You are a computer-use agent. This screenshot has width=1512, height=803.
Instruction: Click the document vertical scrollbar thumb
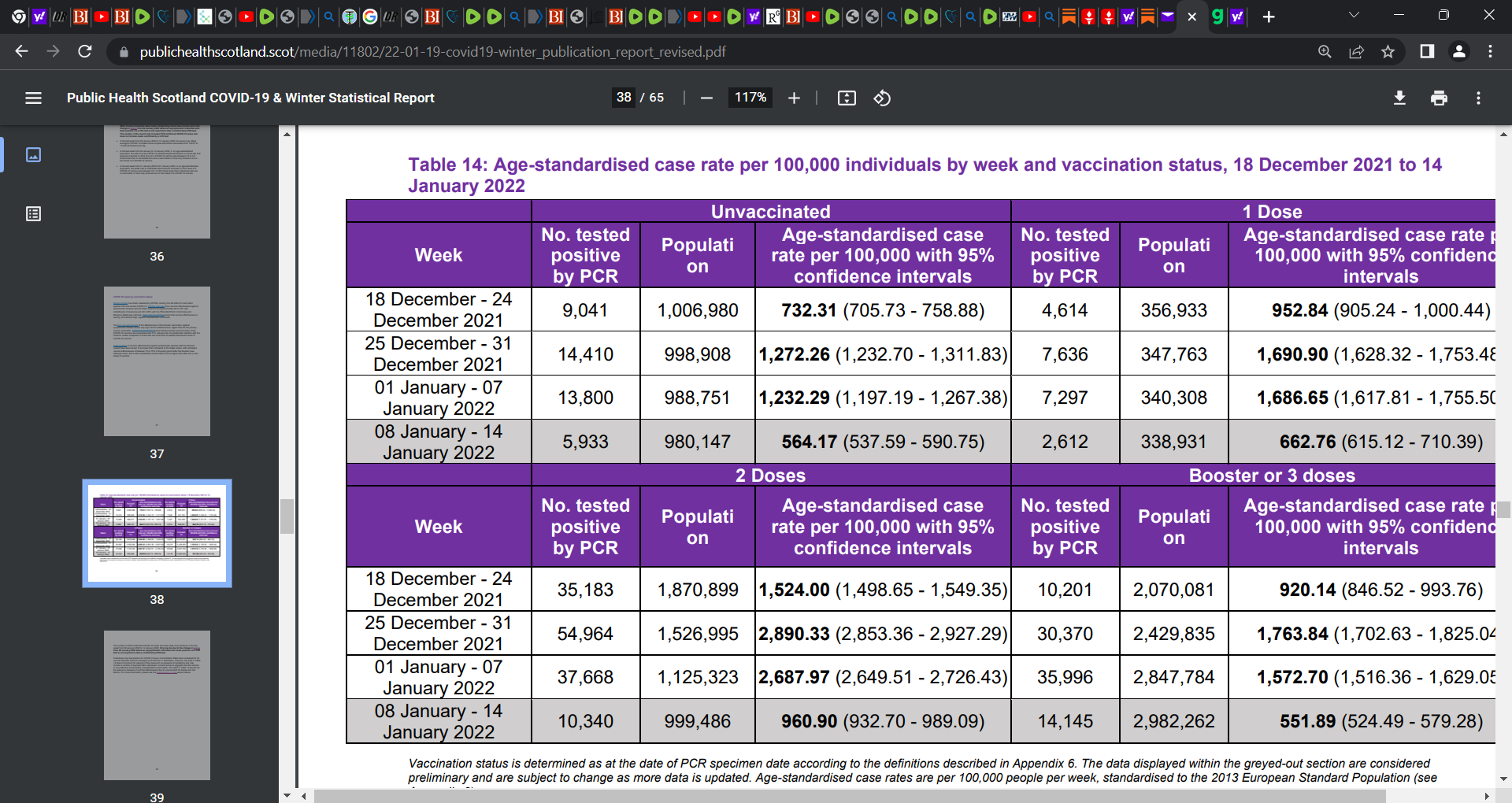click(1503, 509)
